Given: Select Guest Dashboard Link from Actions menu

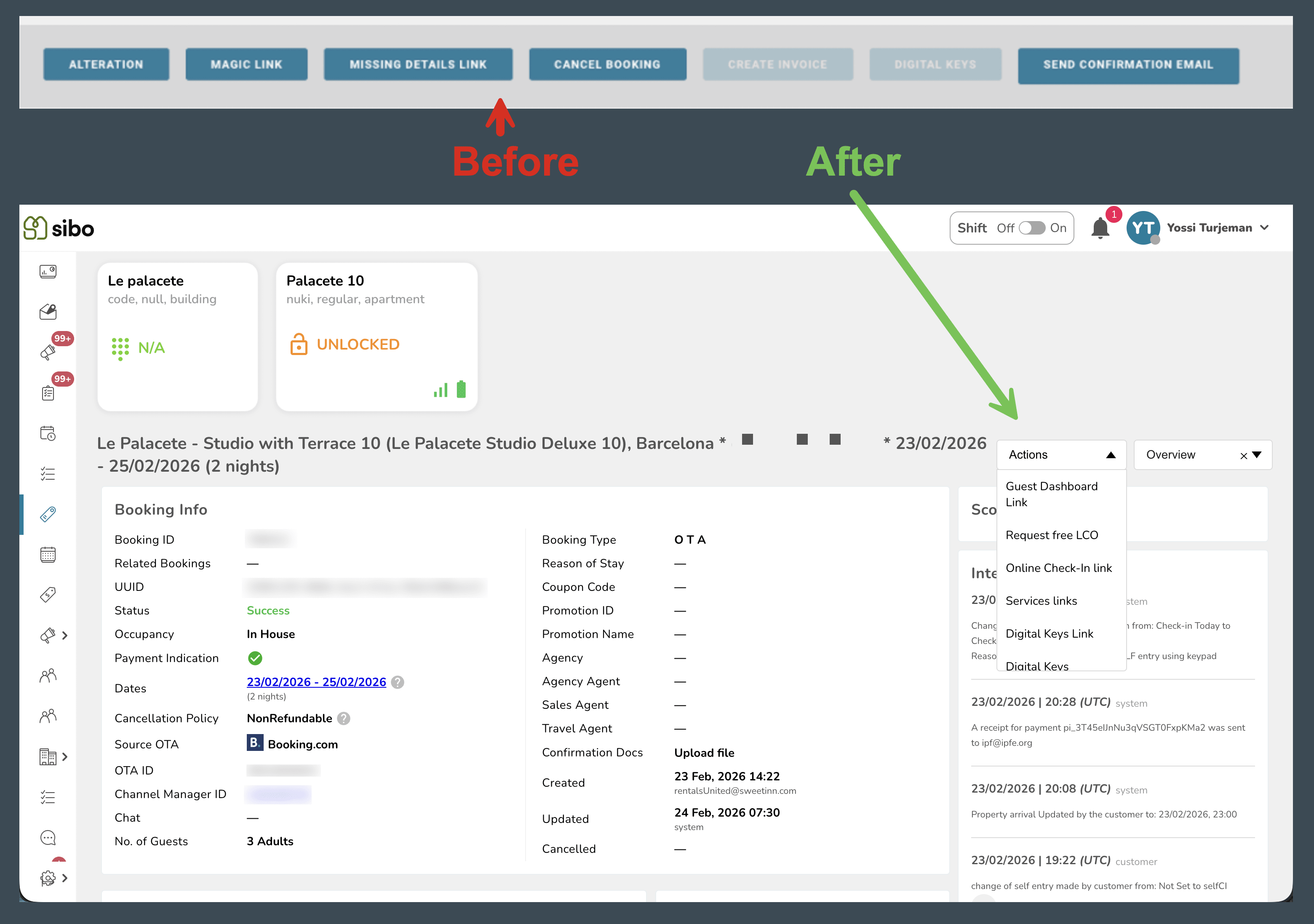Looking at the screenshot, I should (1051, 494).
